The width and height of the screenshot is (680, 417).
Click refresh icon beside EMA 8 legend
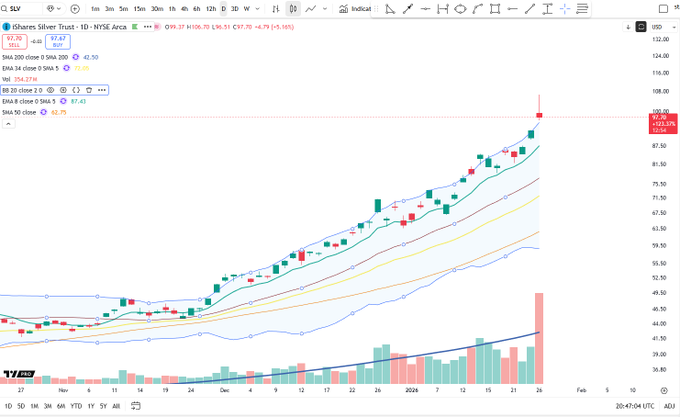point(63,101)
